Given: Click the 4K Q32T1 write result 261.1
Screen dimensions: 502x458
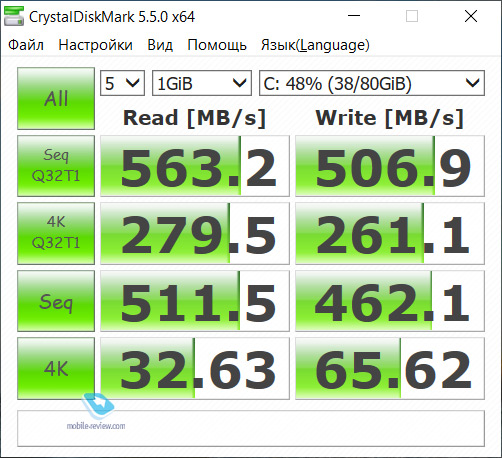Looking at the screenshot, I should click(390, 233).
